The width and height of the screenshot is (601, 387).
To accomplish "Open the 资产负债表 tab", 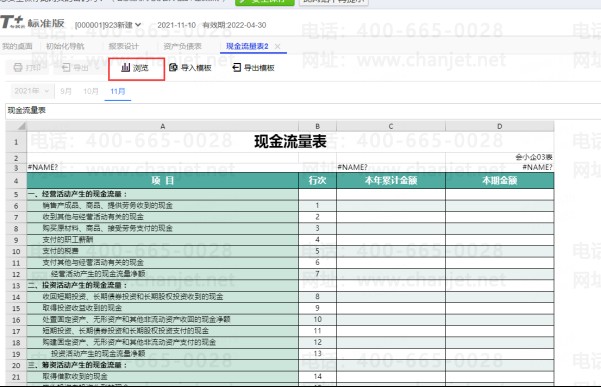I will coord(182,46).
